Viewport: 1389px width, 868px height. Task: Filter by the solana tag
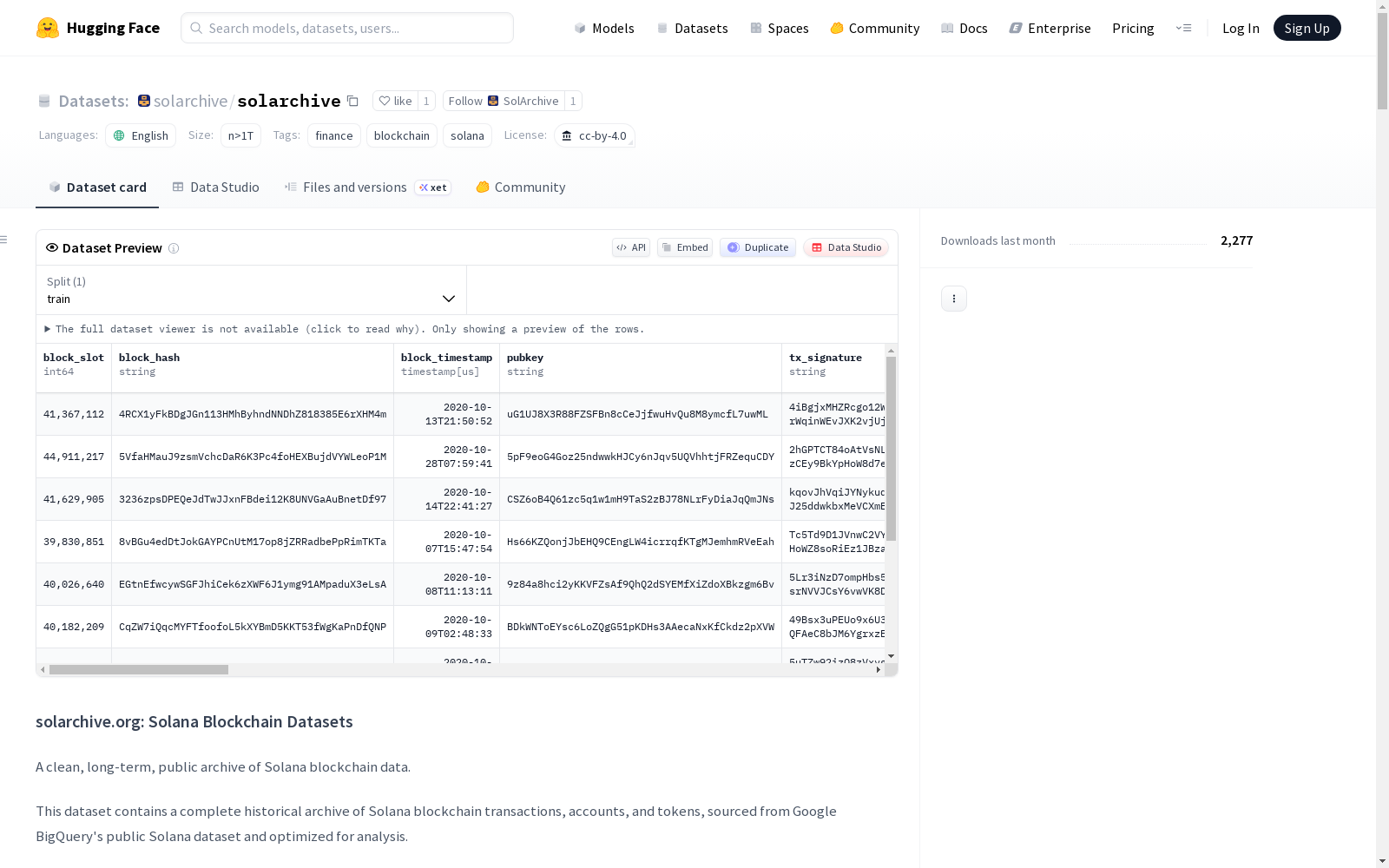click(x=467, y=135)
